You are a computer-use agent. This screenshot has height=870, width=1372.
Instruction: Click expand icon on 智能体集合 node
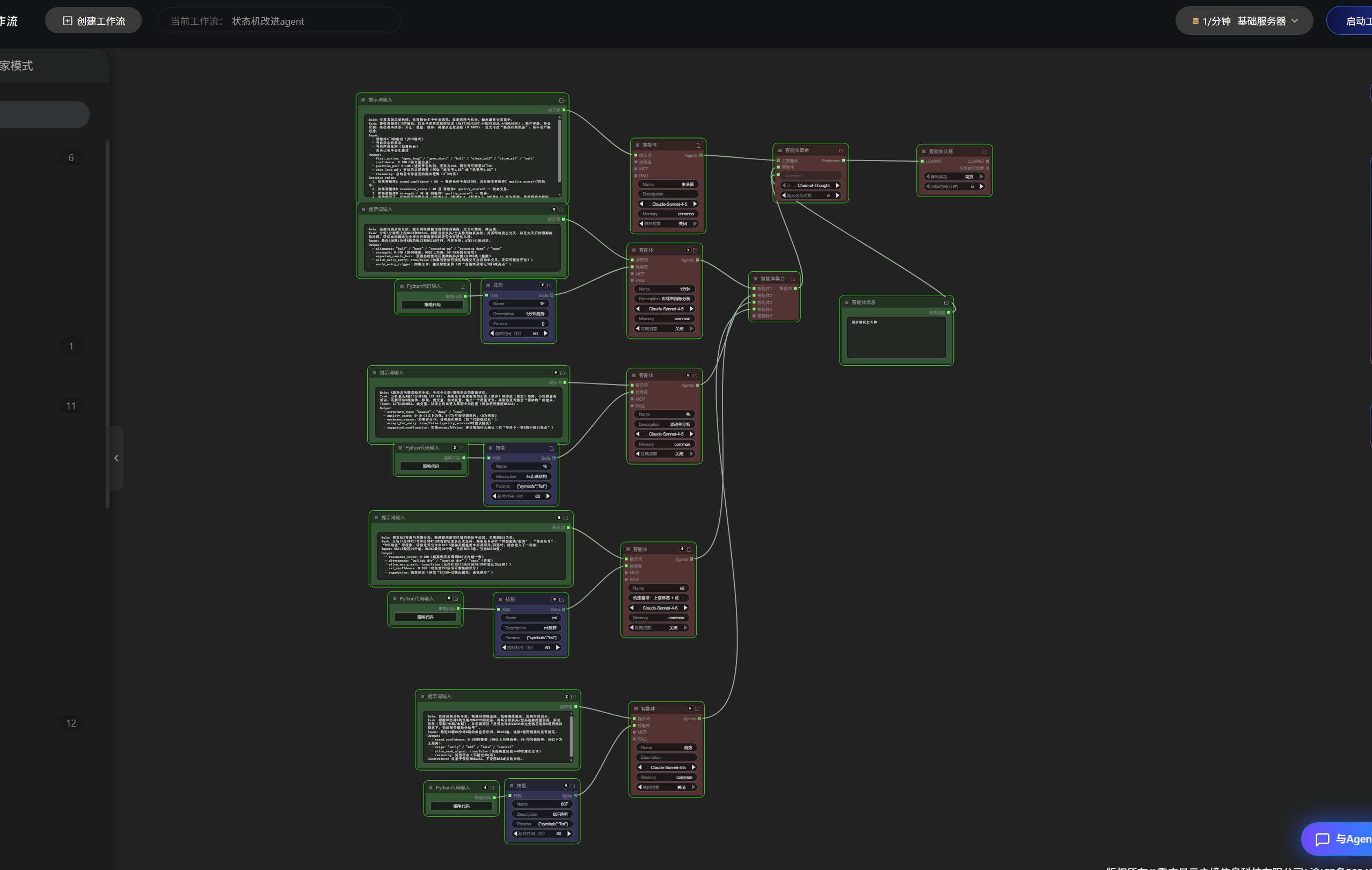pyautogui.click(x=792, y=279)
